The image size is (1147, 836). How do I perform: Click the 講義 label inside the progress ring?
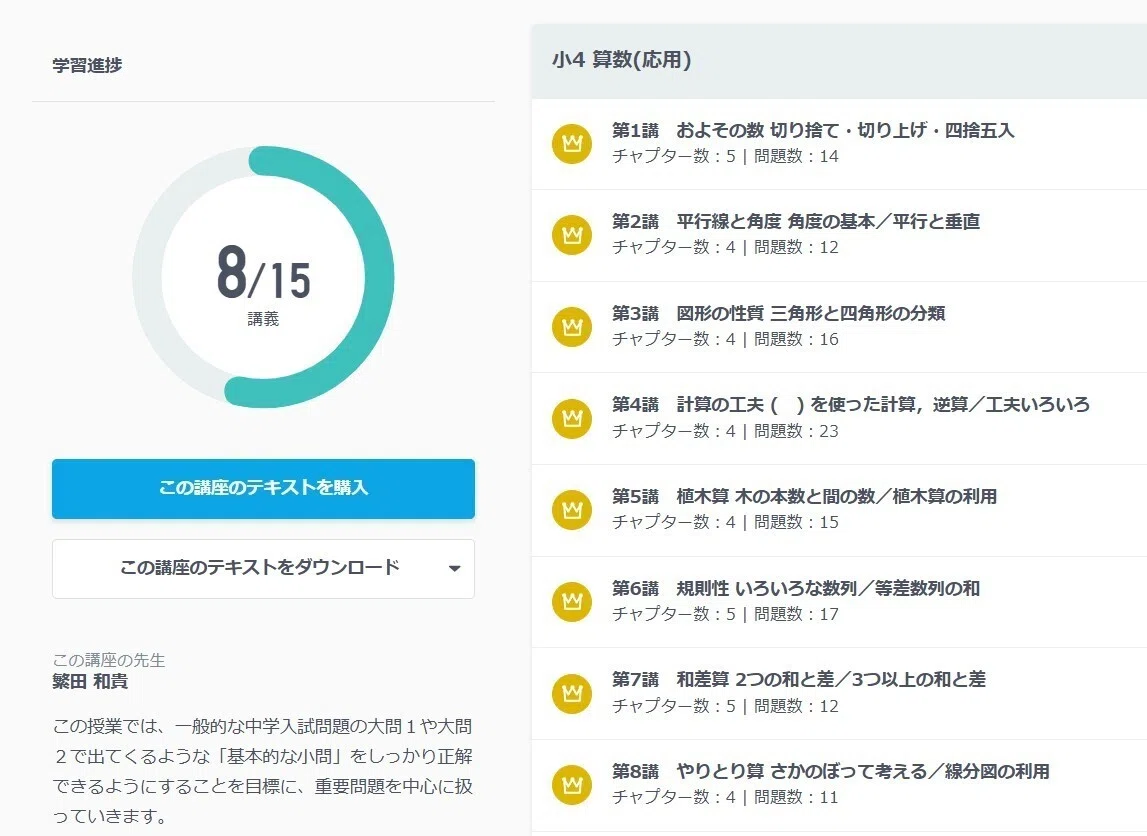click(x=263, y=319)
